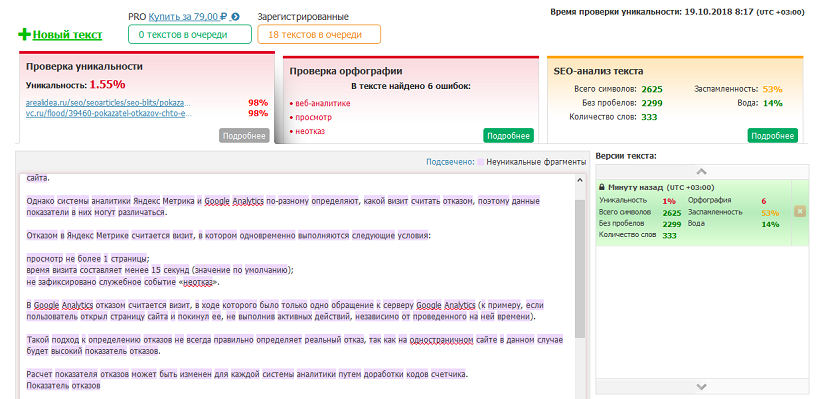Click the green plus icon beside Новый текст
The width and height of the screenshot is (818, 399).
(x=25, y=35)
